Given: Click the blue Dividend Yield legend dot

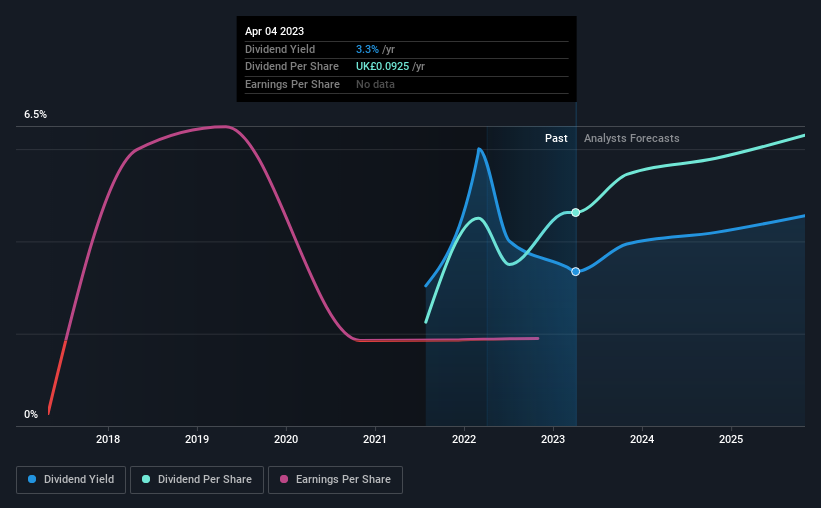Looking at the screenshot, I should pyautogui.click(x=32, y=479).
